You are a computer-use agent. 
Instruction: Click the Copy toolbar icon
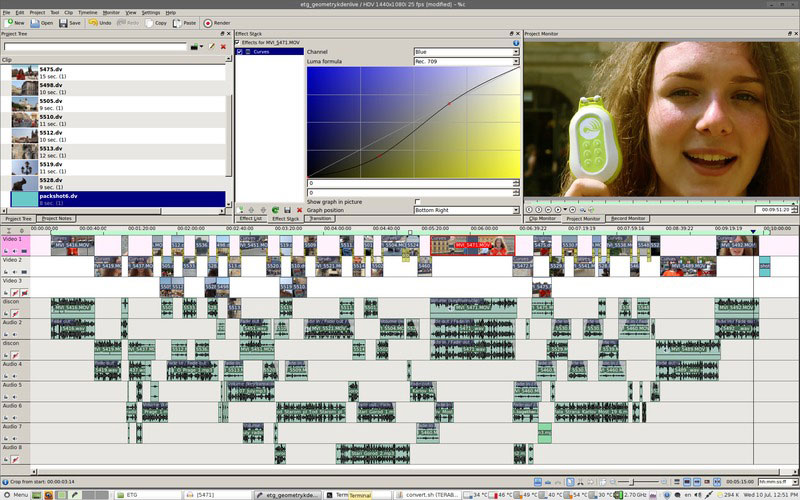tap(154, 22)
